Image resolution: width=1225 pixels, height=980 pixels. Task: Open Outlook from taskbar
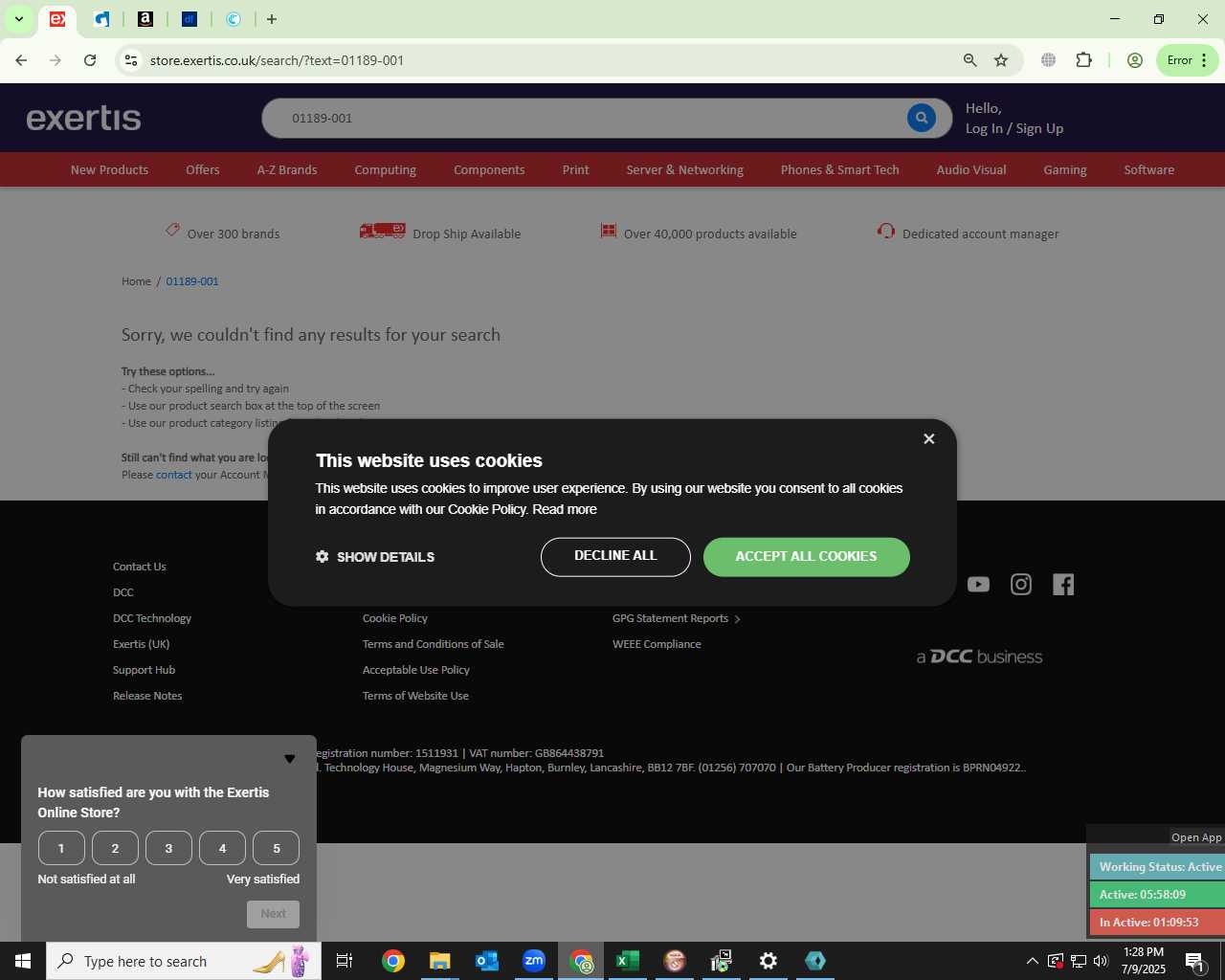[x=487, y=961]
